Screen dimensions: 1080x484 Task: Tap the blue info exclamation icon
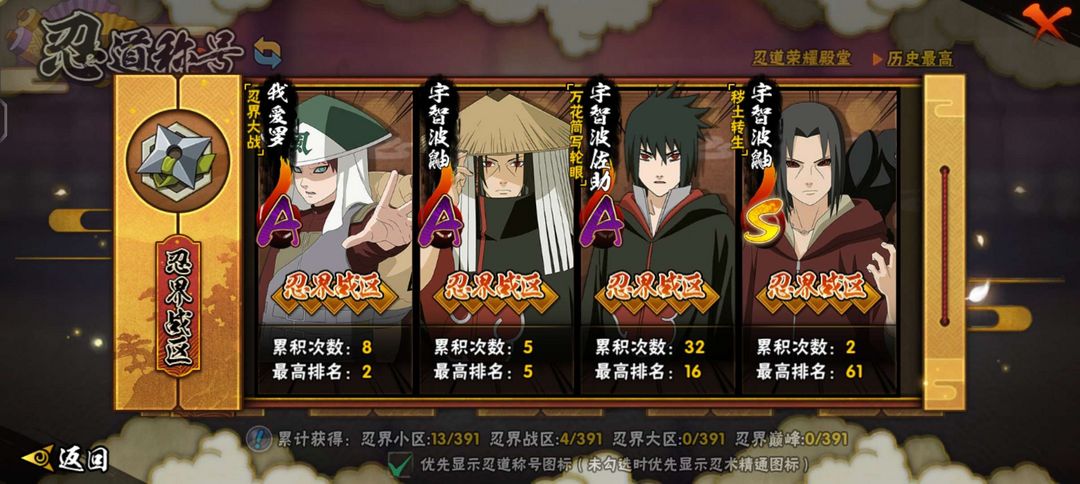pos(260,439)
